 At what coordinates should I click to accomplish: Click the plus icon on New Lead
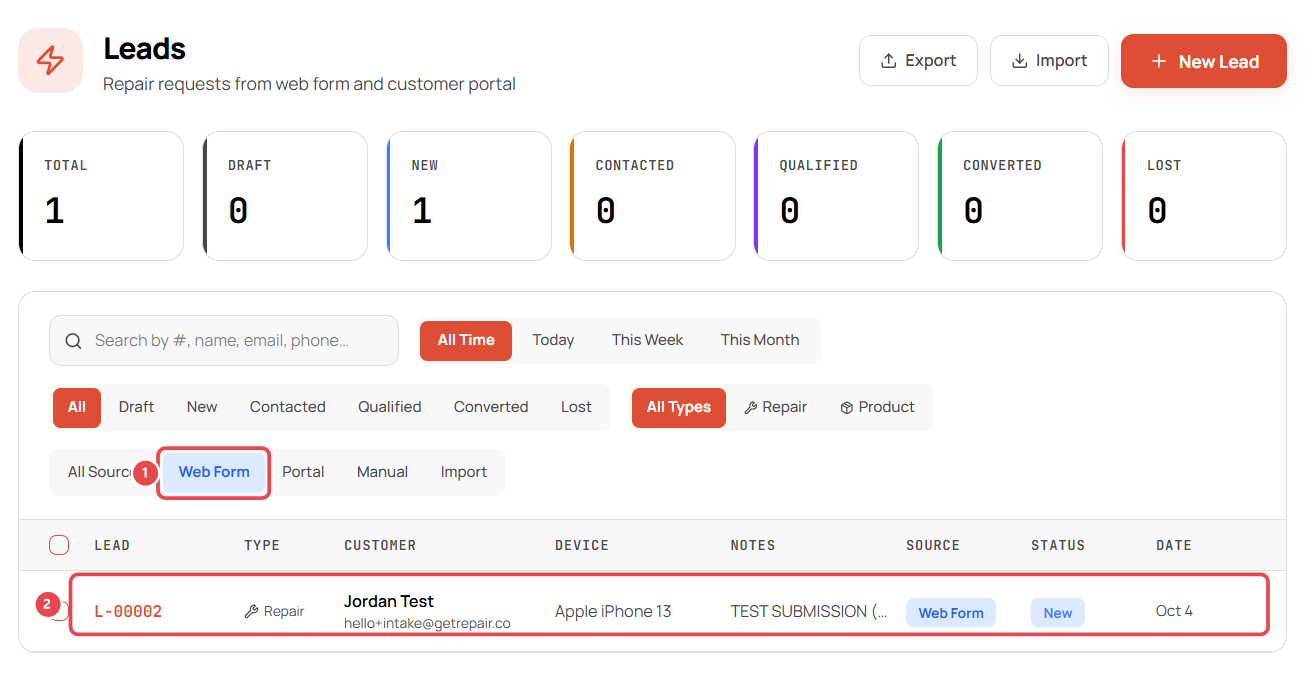click(x=1159, y=61)
